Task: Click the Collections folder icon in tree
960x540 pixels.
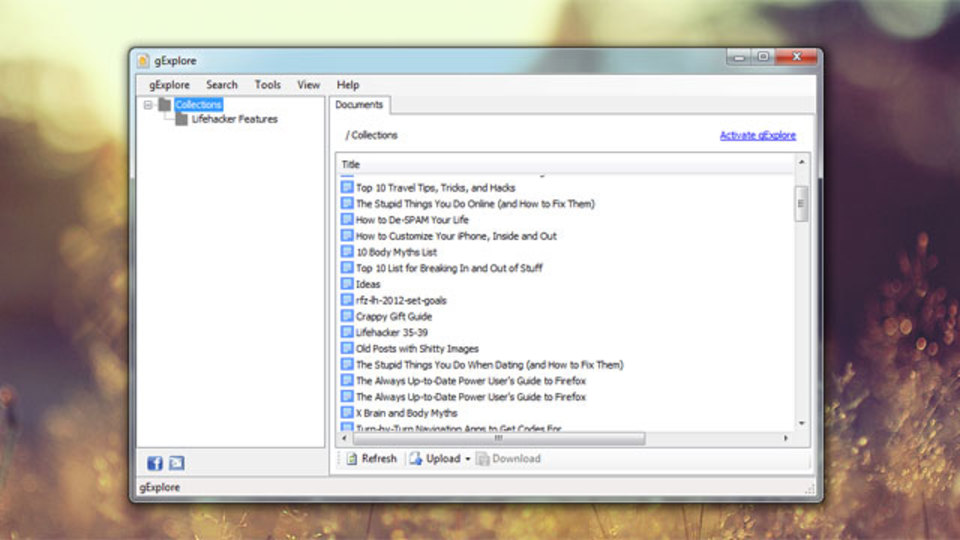Action: point(165,105)
